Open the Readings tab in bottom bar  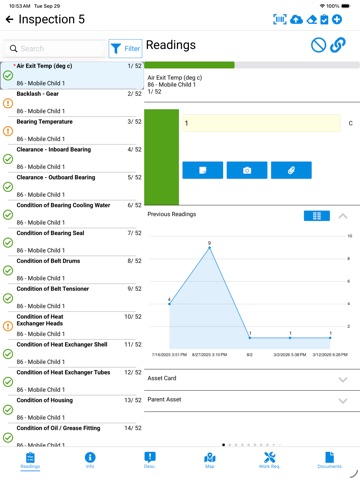coord(30,460)
